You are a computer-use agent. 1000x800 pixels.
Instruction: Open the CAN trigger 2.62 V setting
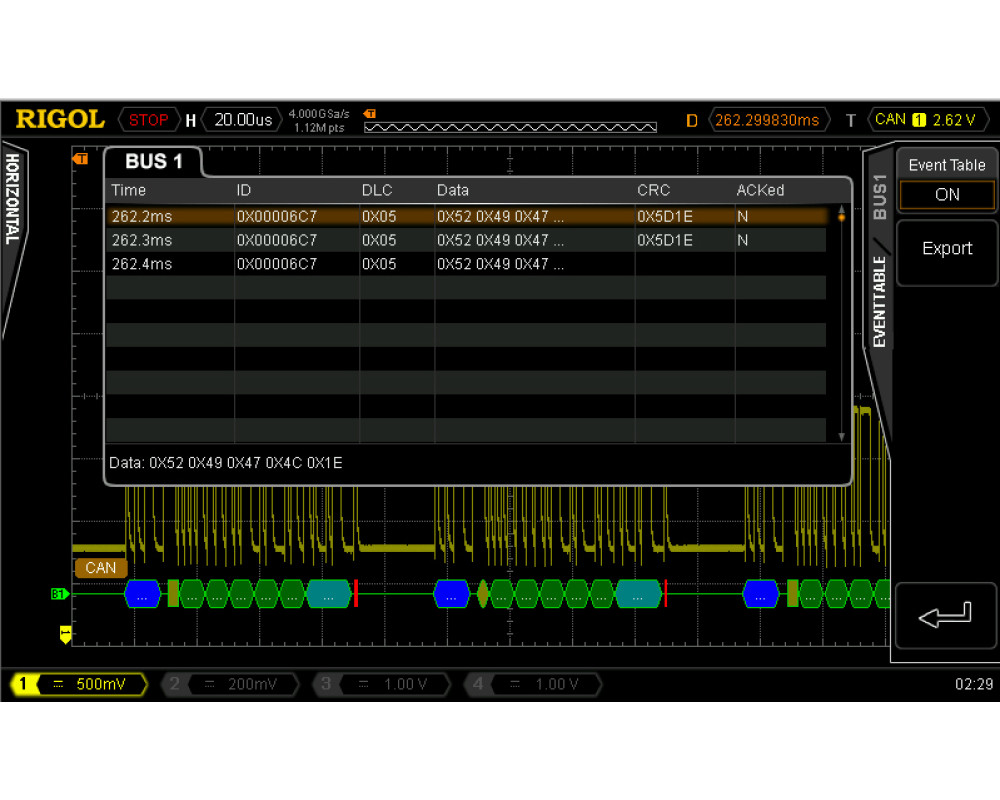click(925, 120)
